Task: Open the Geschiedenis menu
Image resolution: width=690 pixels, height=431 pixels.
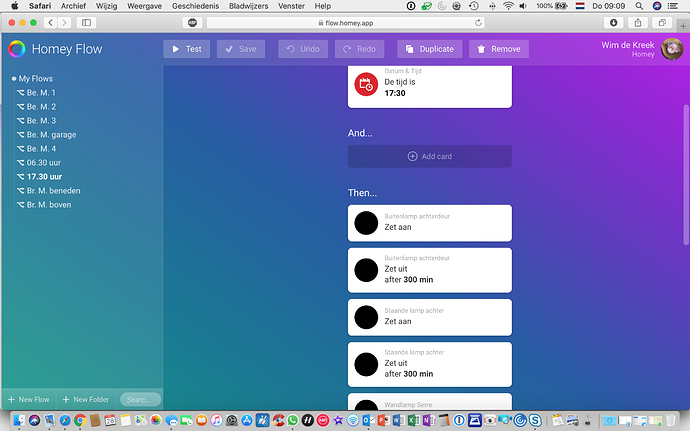Action: [195, 6]
